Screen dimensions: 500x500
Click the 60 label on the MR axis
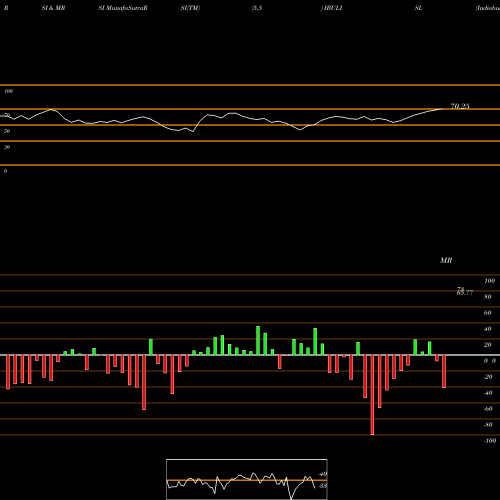488,313
